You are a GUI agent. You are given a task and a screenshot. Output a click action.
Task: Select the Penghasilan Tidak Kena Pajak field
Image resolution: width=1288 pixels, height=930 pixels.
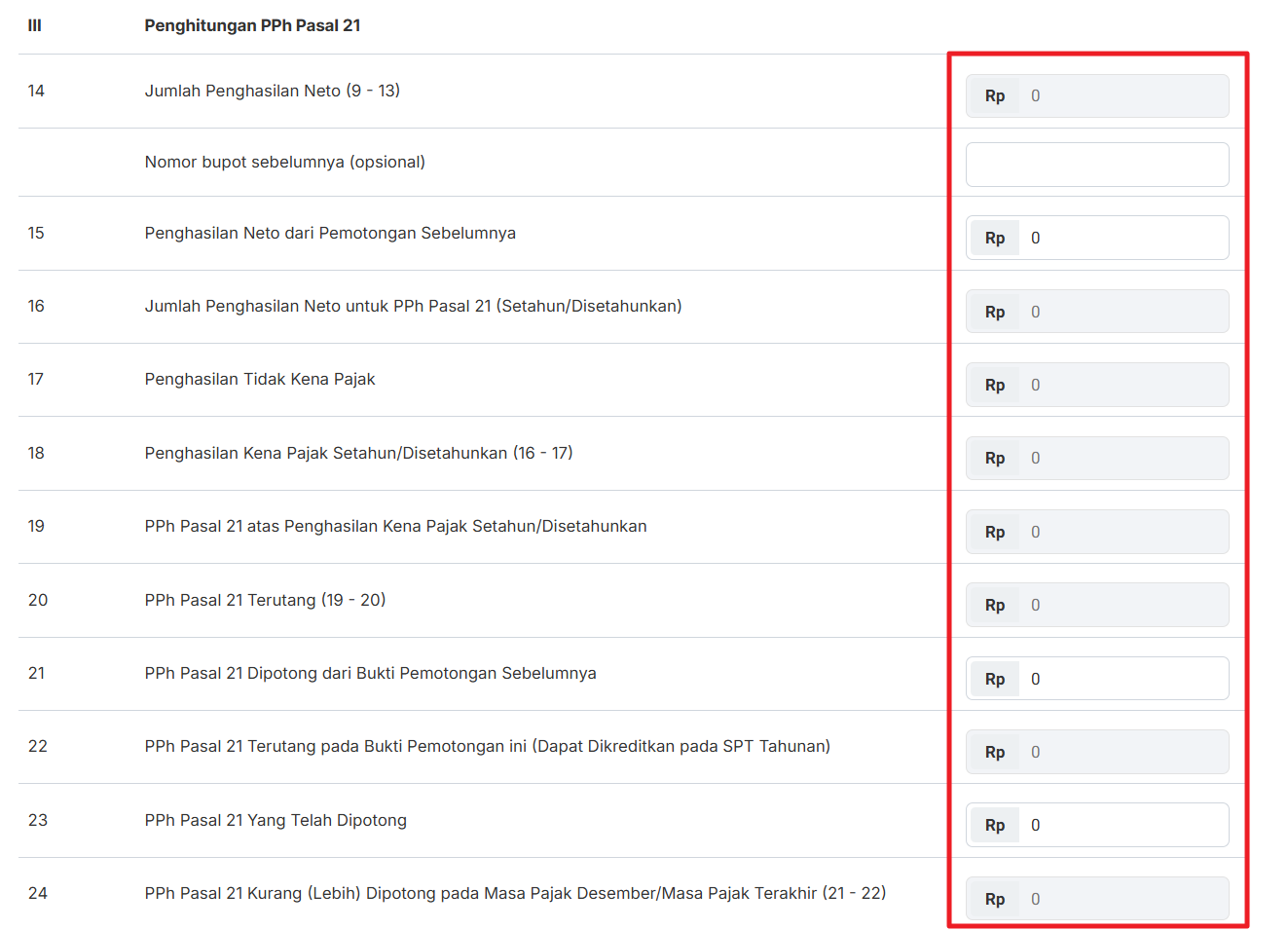click(1120, 385)
